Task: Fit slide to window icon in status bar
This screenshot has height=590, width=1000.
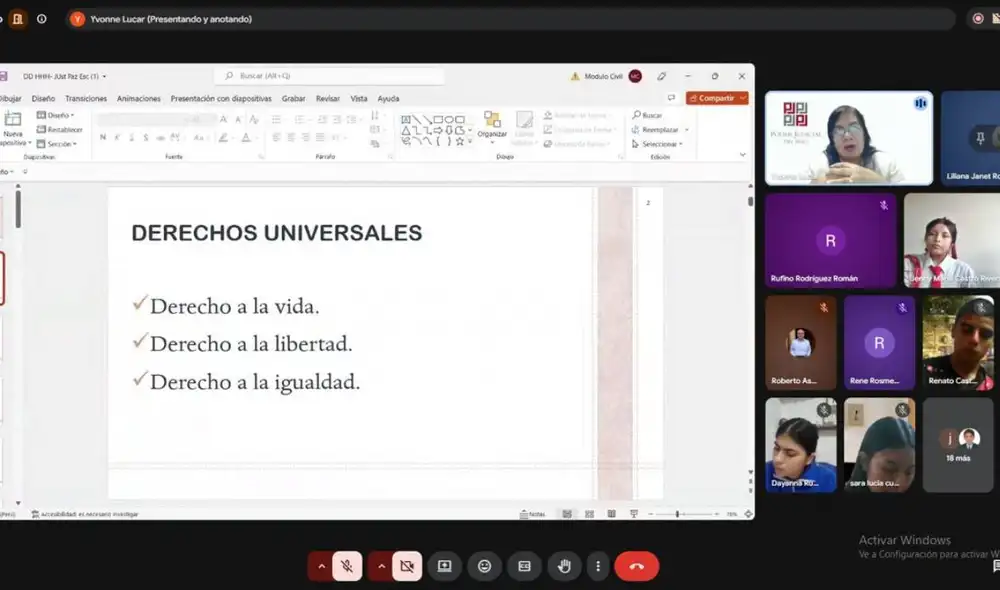Action: [748, 513]
